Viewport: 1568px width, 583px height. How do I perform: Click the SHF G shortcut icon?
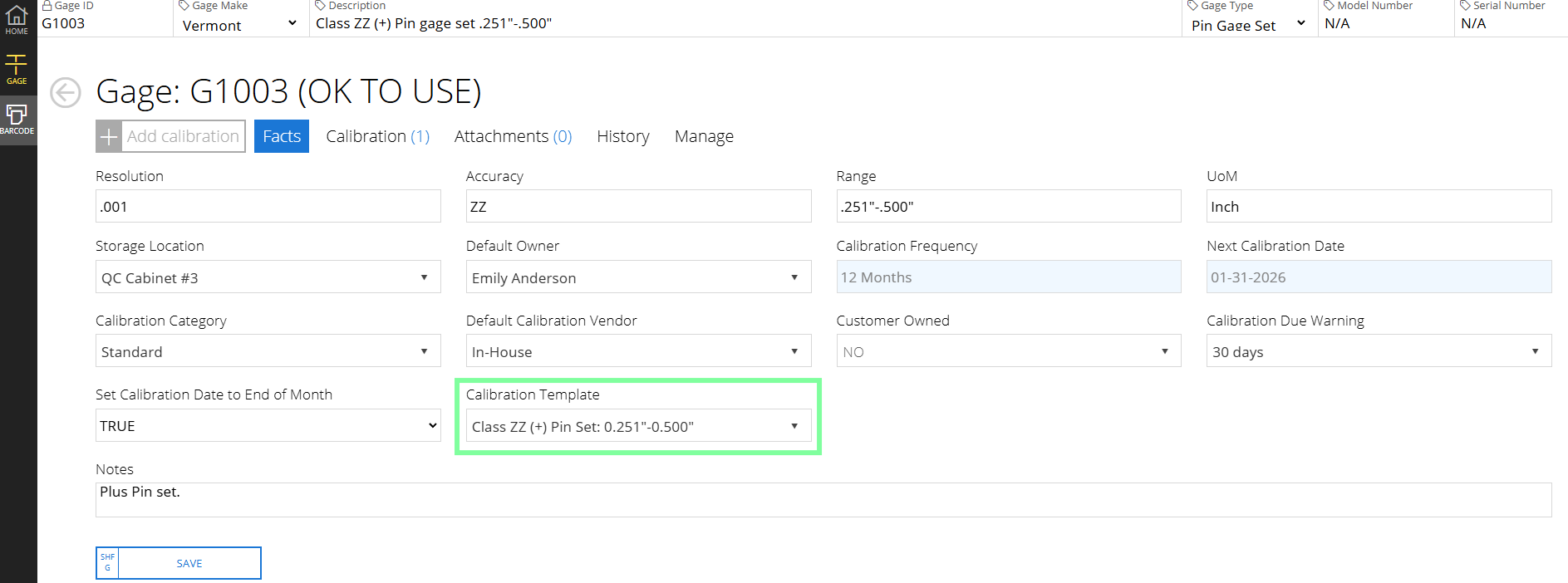point(108,563)
